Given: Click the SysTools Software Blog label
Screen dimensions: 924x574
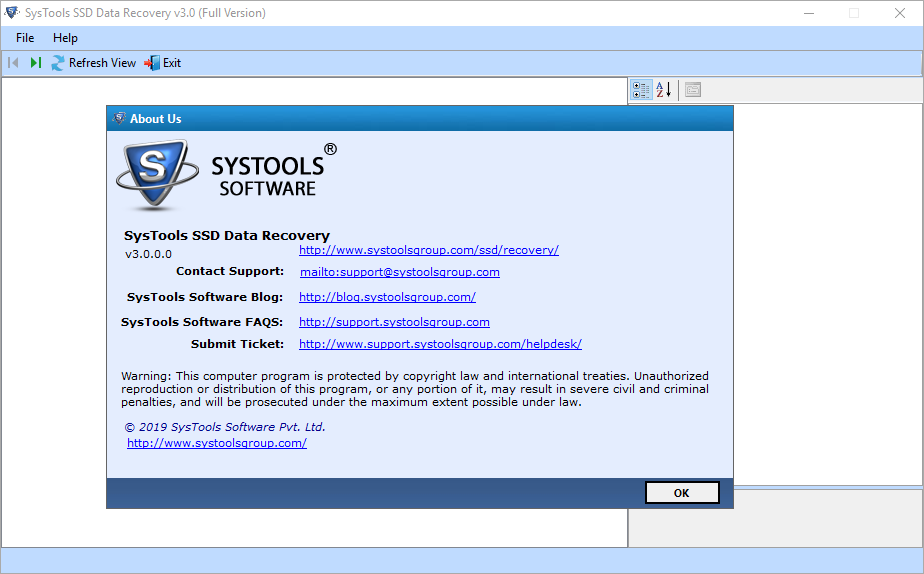Looking at the screenshot, I should [204, 297].
